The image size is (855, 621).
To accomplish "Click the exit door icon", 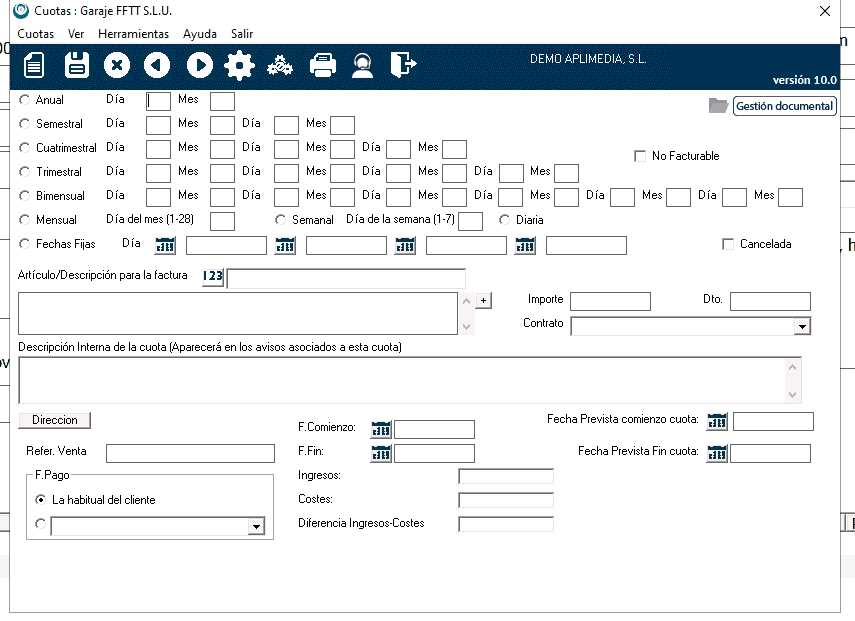I will (x=402, y=66).
